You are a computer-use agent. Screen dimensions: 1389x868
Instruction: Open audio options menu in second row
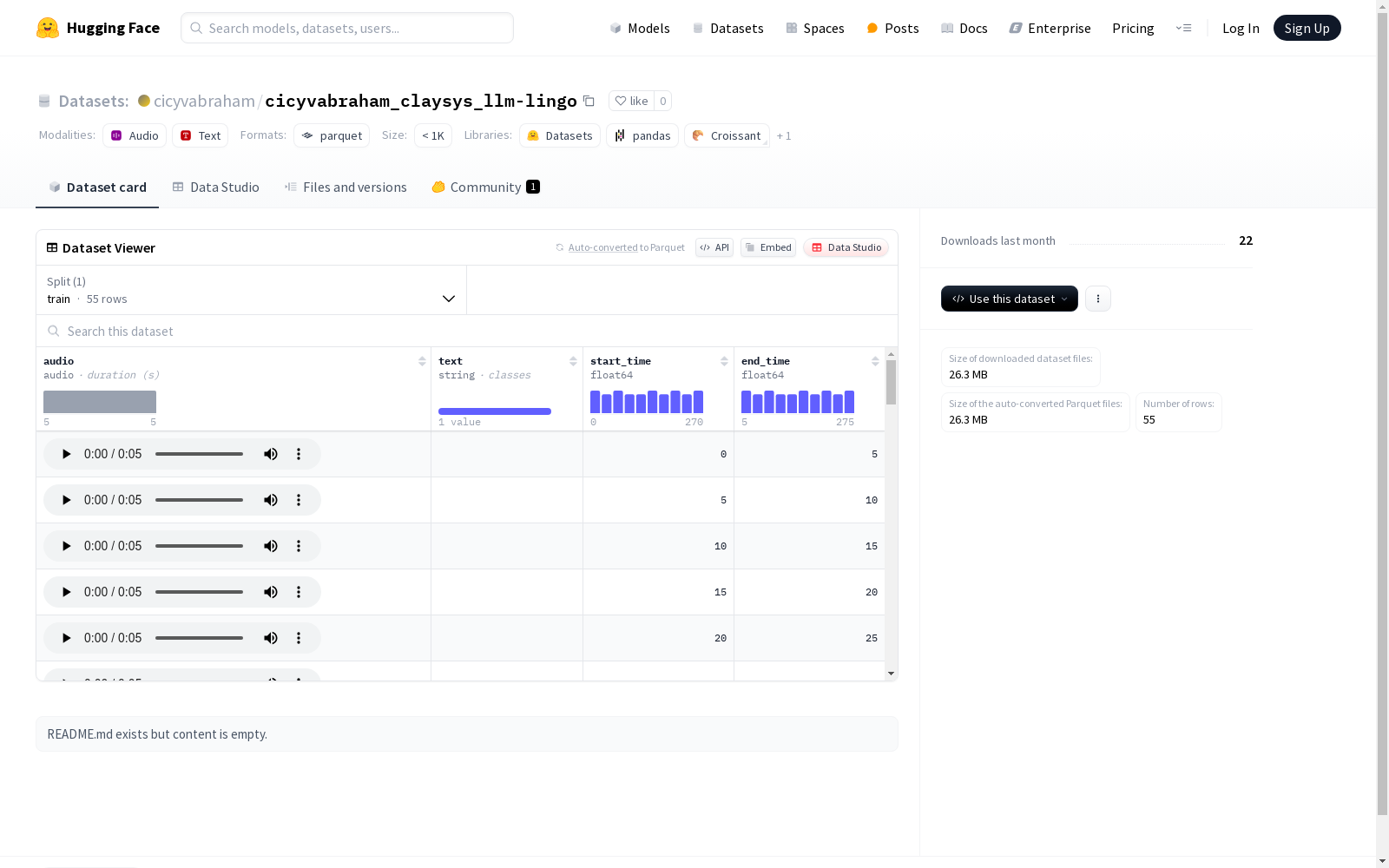(299, 500)
